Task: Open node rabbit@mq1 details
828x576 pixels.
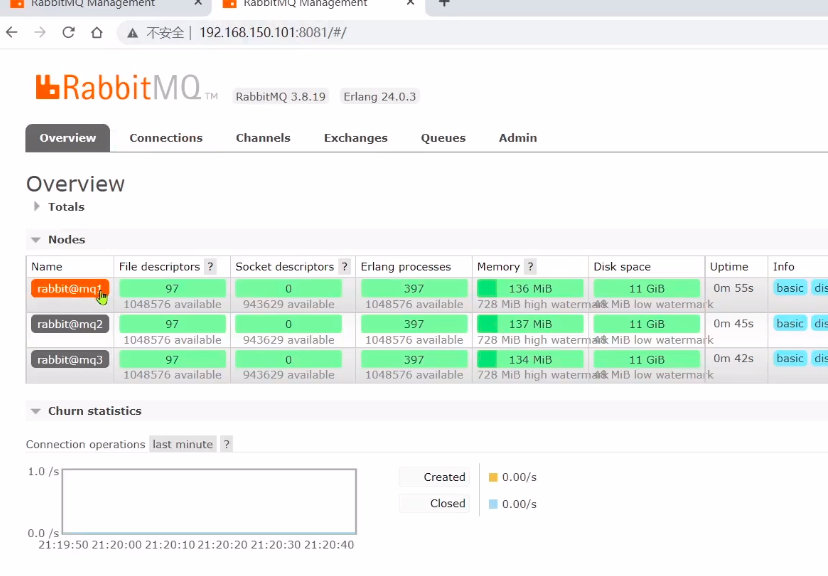Action: (70, 288)
